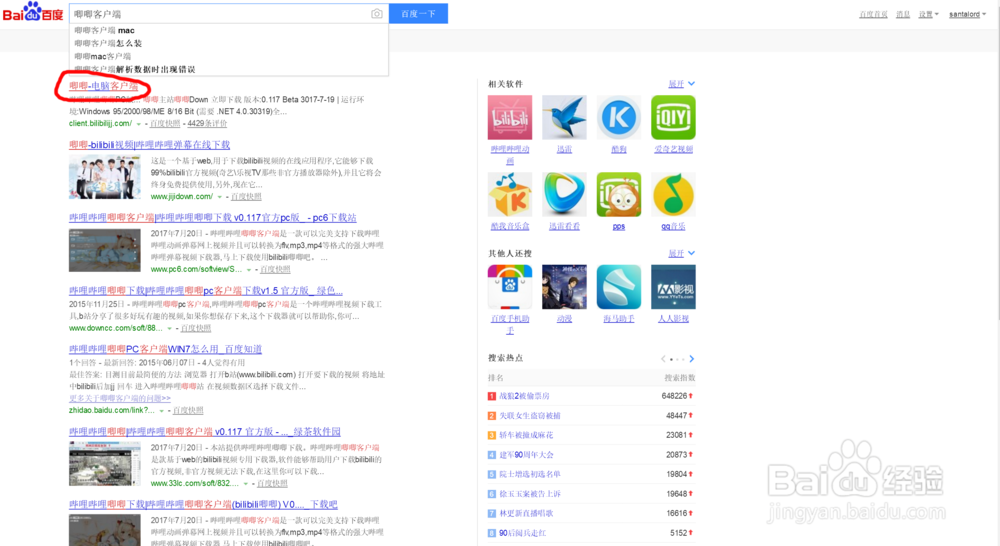Open 设置 dropdown in header
Screen dimensions: 1000x546
[929, 14]
